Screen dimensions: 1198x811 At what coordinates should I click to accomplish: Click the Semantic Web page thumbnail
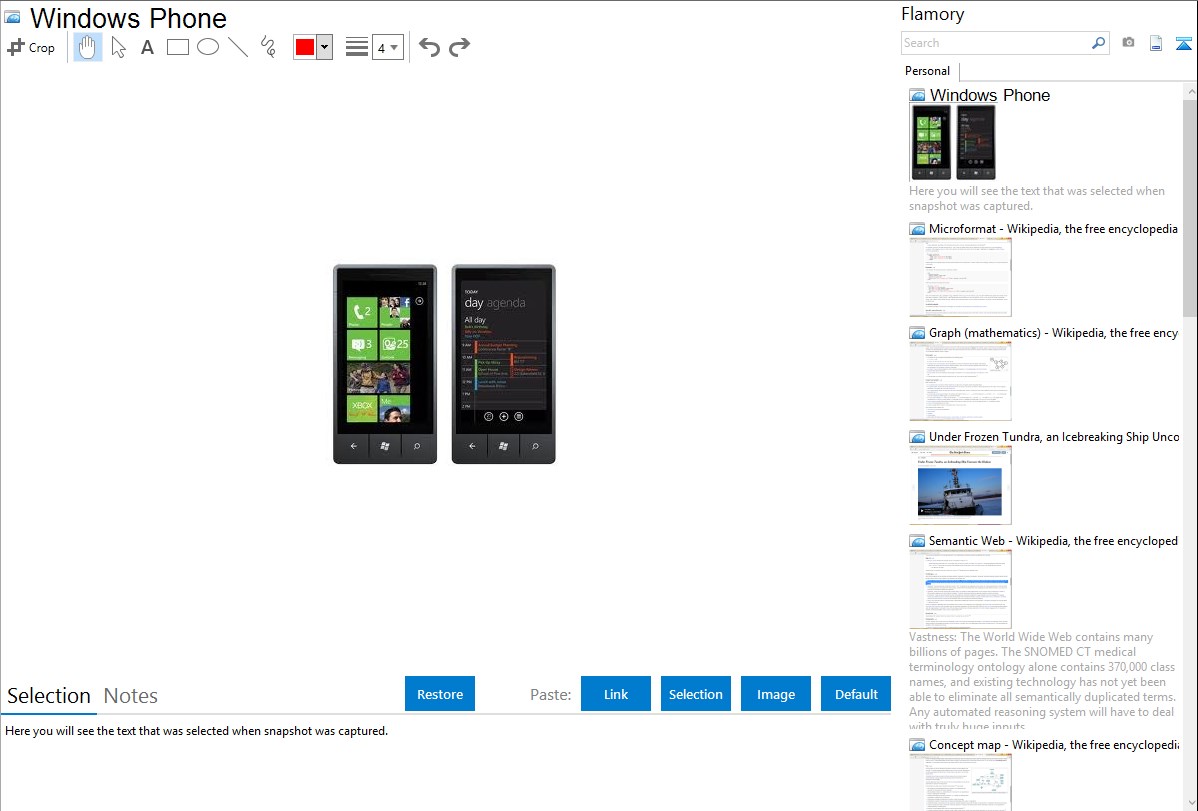pyautogui.click(x=960, y=589)
